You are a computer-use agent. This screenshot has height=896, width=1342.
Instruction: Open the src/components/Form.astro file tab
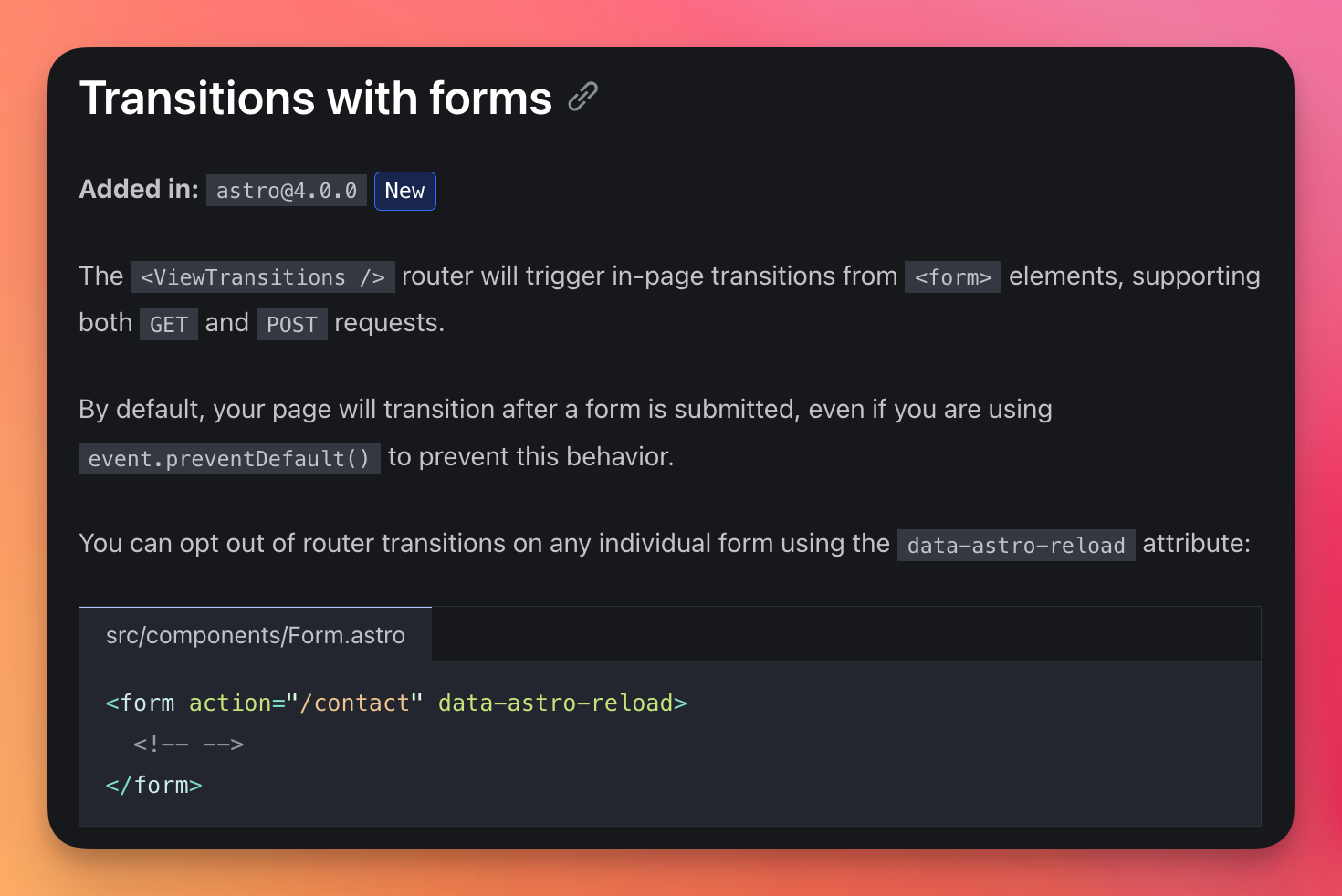coord(255,635)
